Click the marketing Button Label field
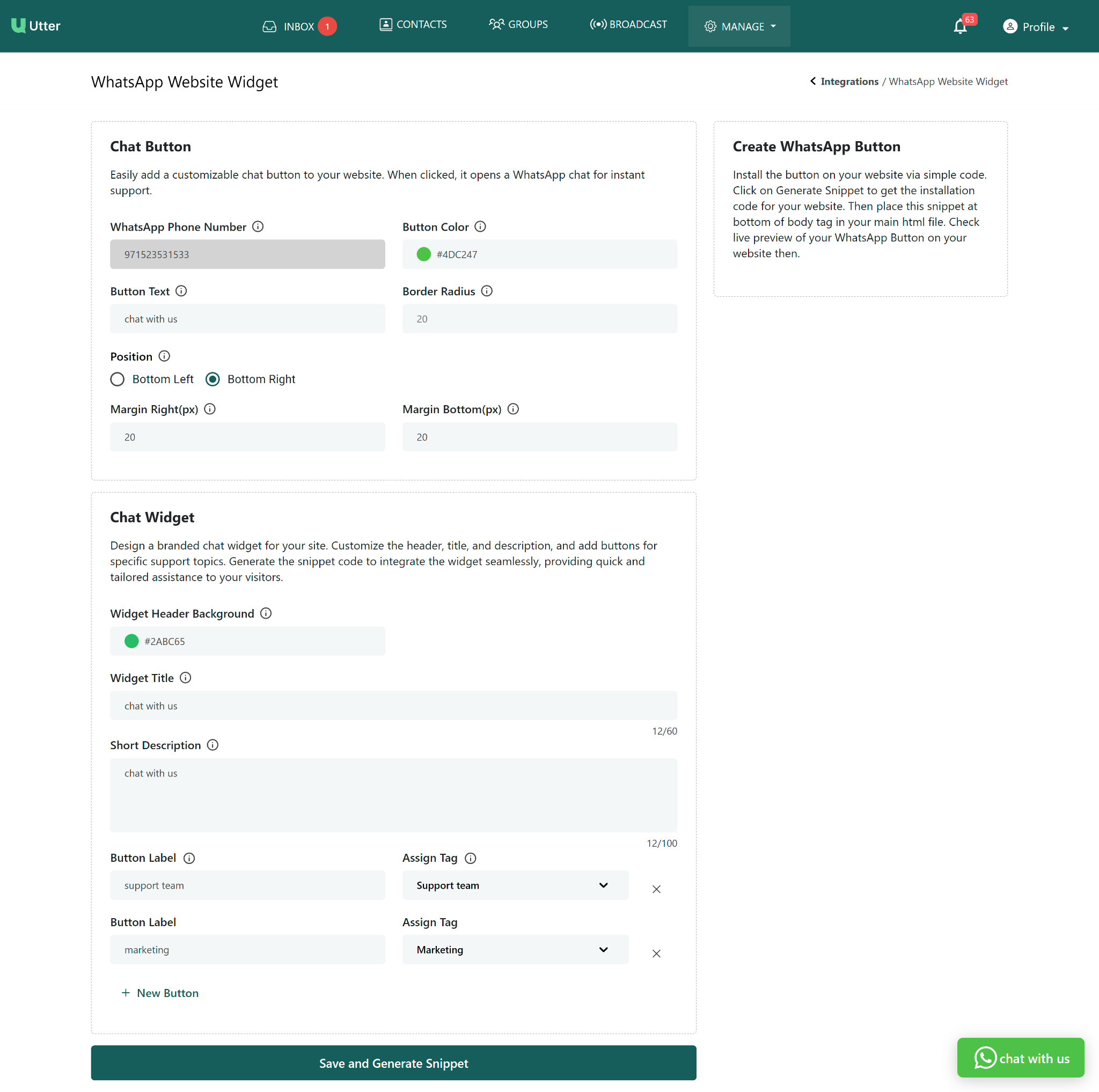Screen dimensions: 1099x1092 (247, 949)
